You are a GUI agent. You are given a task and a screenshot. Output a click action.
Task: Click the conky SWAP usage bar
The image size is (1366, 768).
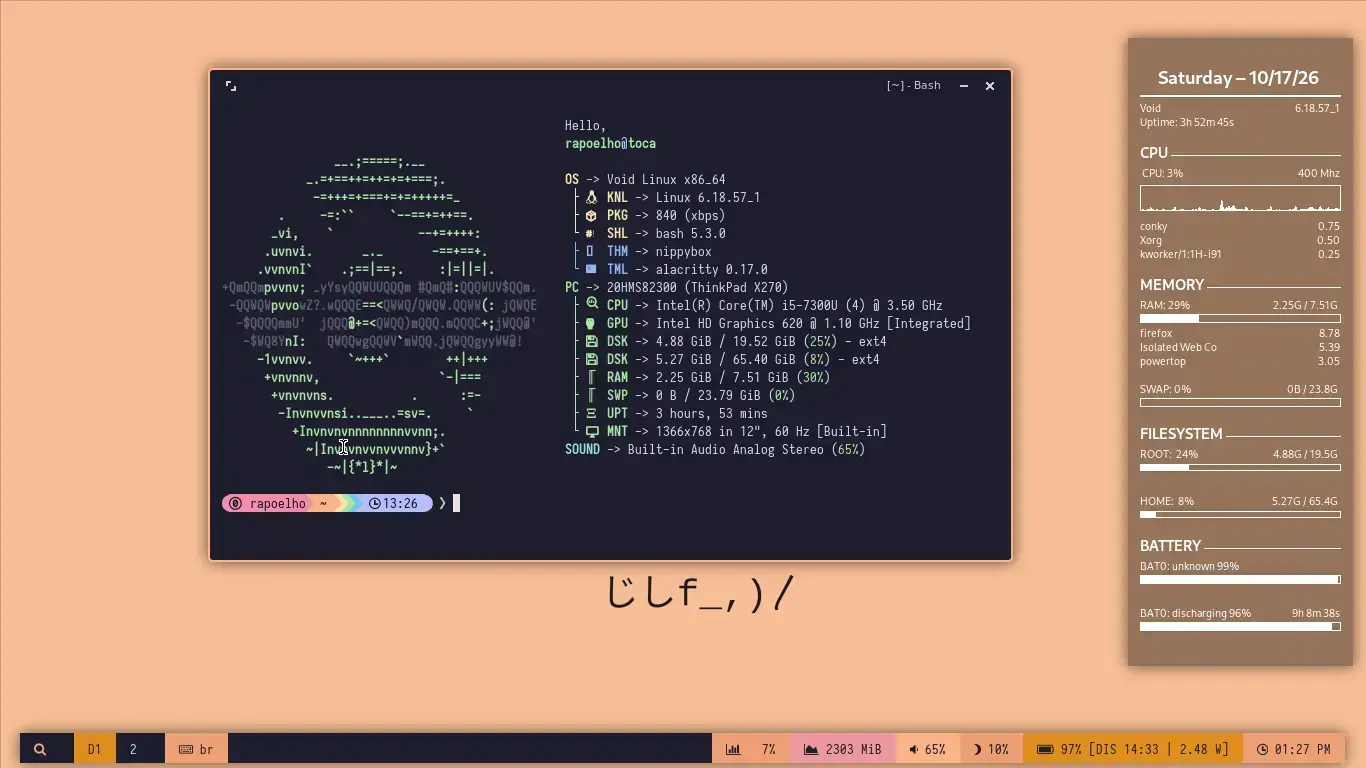coord(1240,403)
